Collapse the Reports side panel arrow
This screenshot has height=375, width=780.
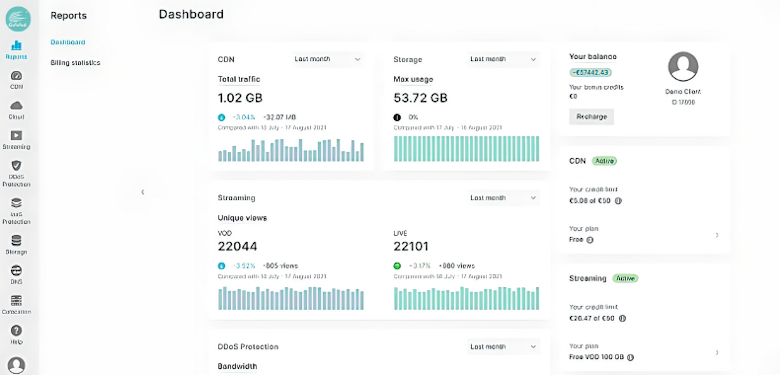(x=143, y=192)
